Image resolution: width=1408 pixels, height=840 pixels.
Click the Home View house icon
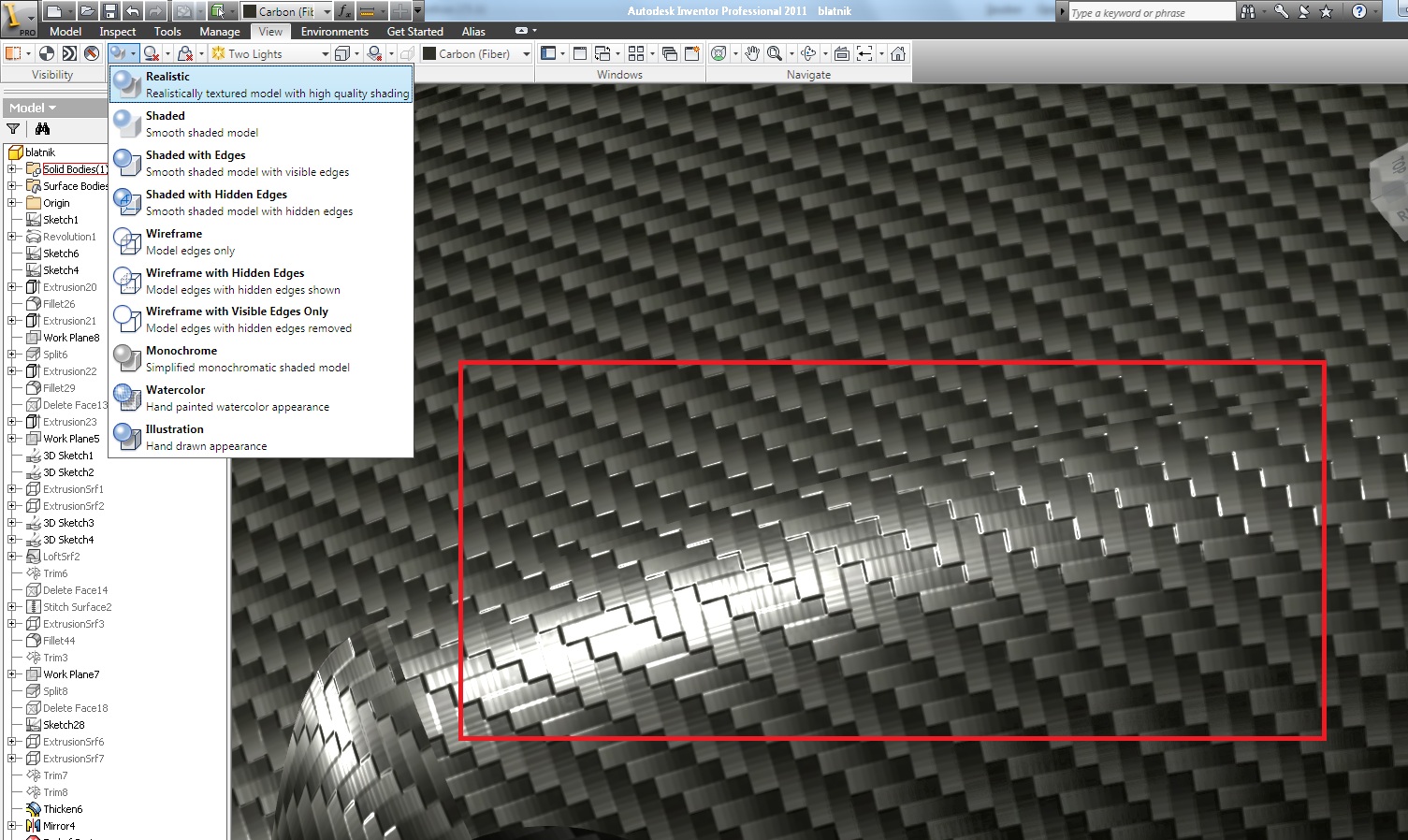[898, 53]
